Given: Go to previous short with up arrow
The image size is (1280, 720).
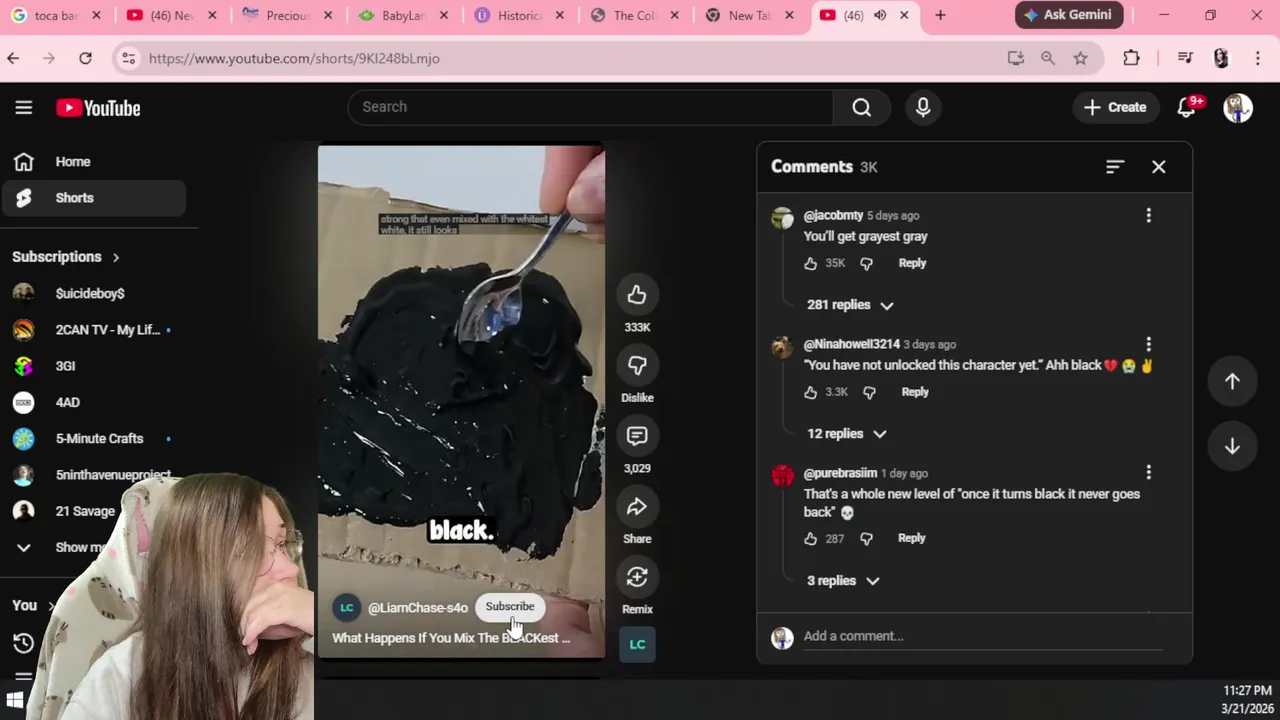Looking at the screenshot, I should tap(1232, 381).
